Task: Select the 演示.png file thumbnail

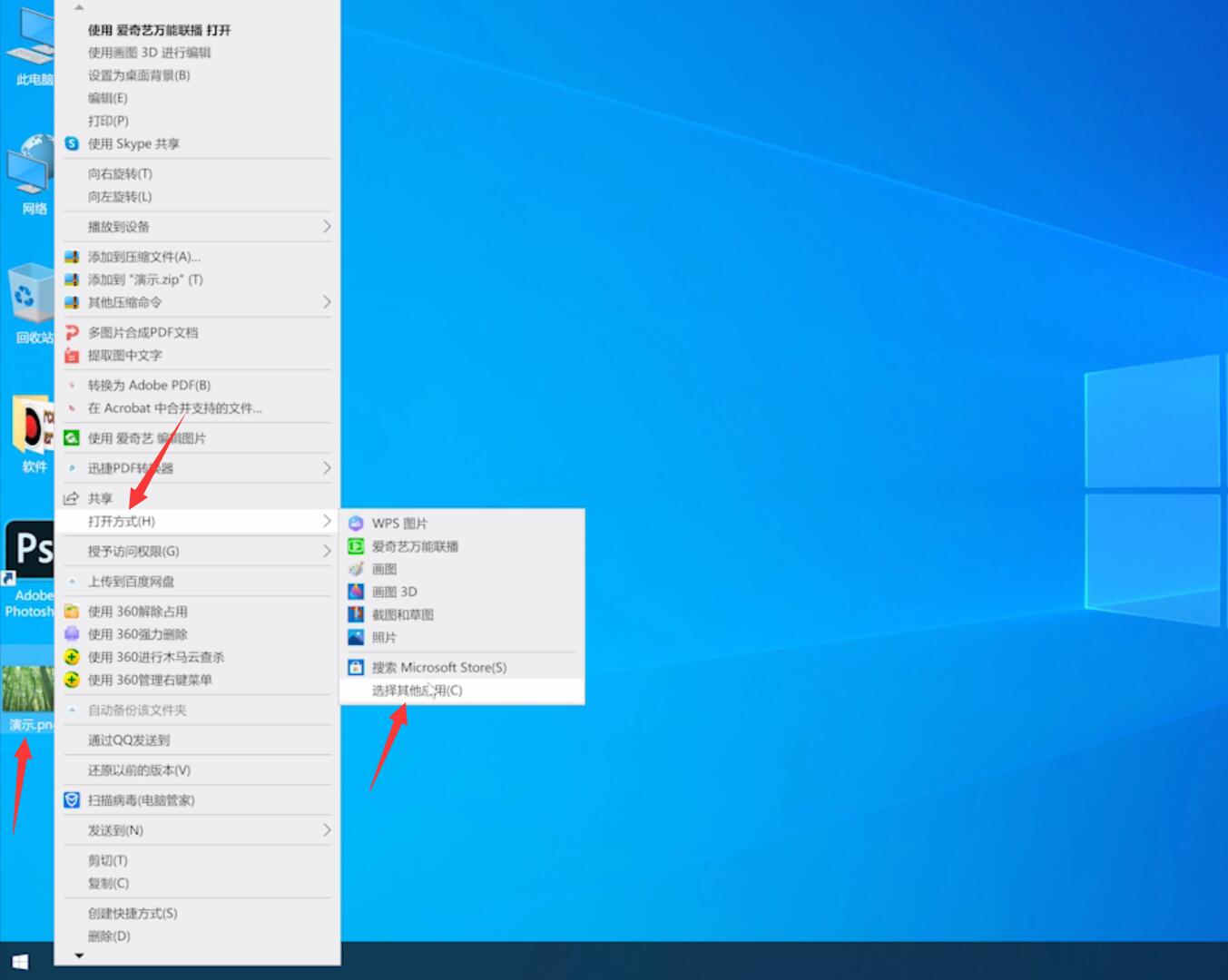Action: [x=27, y=690]
